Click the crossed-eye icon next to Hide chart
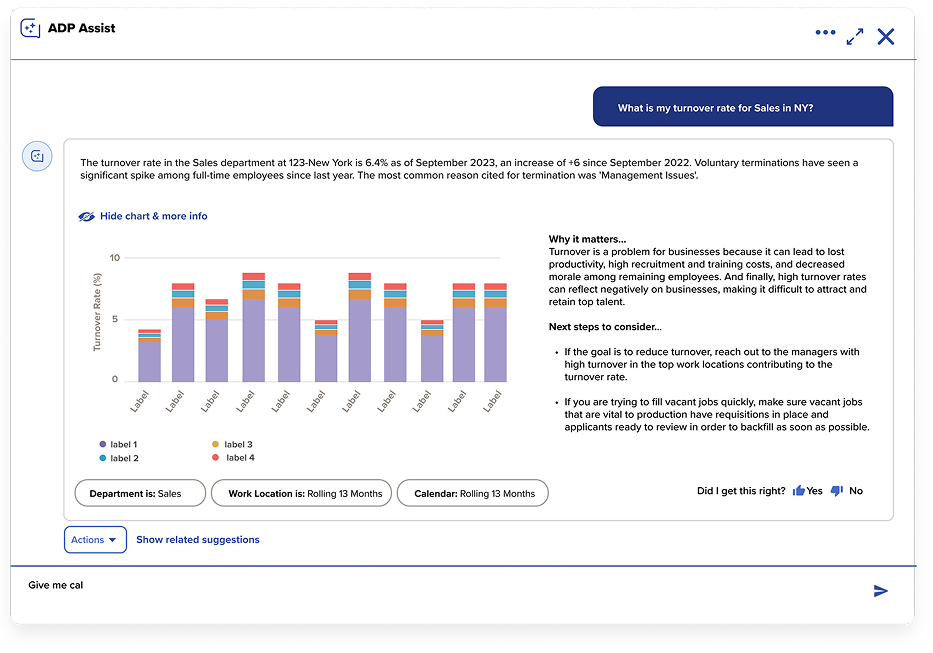 [x=86, y=217]
